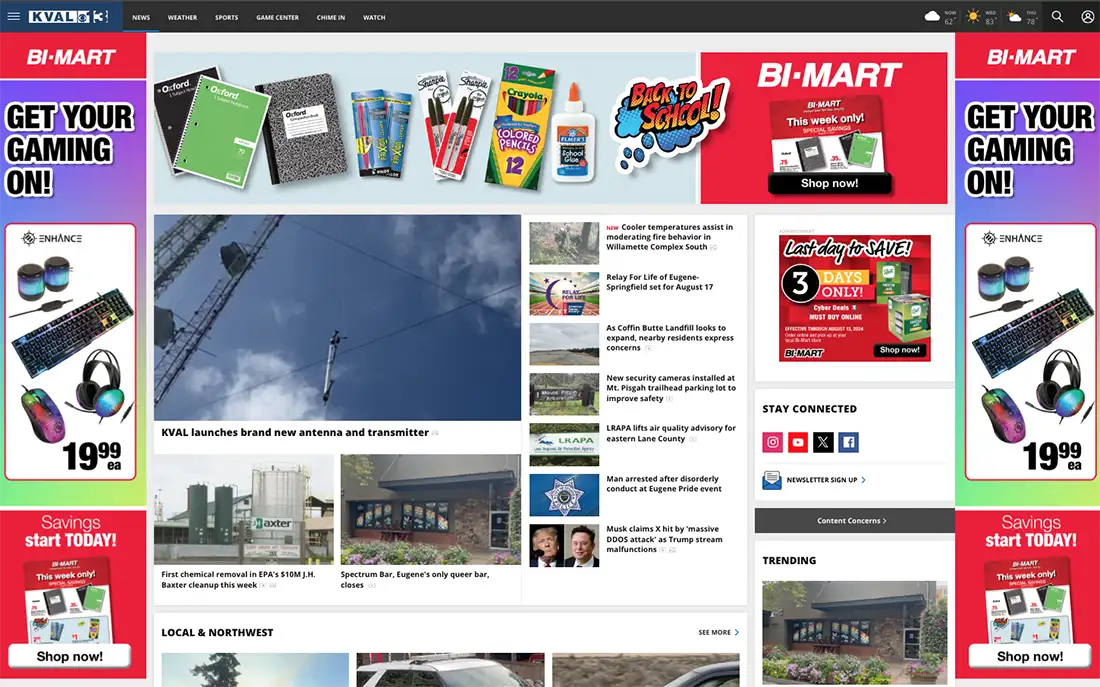Open Spectrum Bar closes headline
The height and width of the screenshot is (687, 1100).
tap(415, 580)
